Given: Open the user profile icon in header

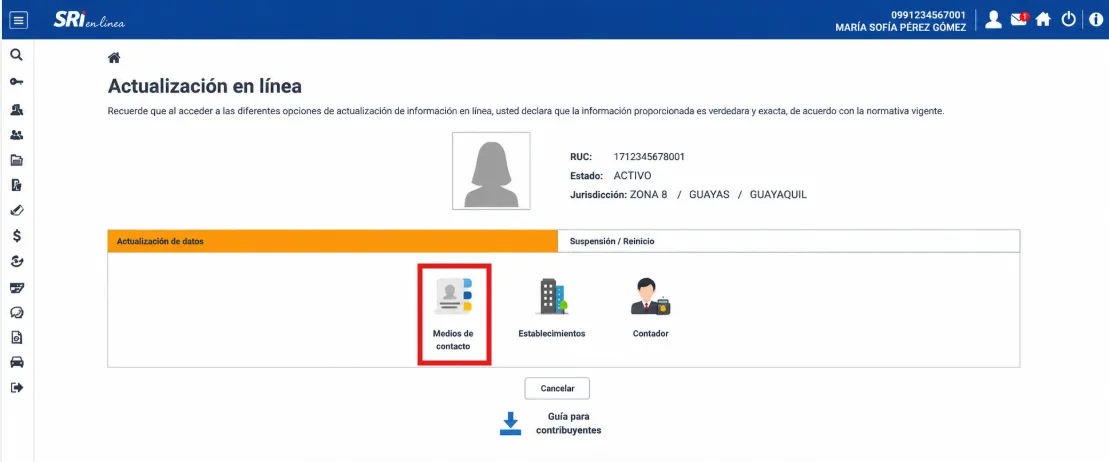Looking at the screenshot, I should (994, 20).
